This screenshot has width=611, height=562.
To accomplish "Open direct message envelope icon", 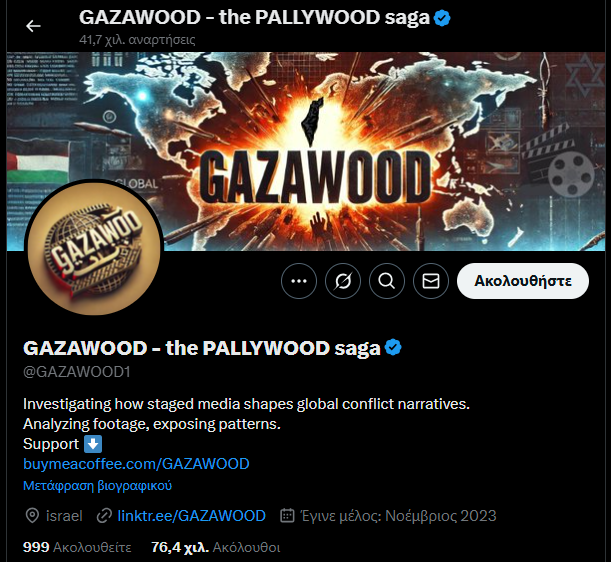I will [431, 281].
